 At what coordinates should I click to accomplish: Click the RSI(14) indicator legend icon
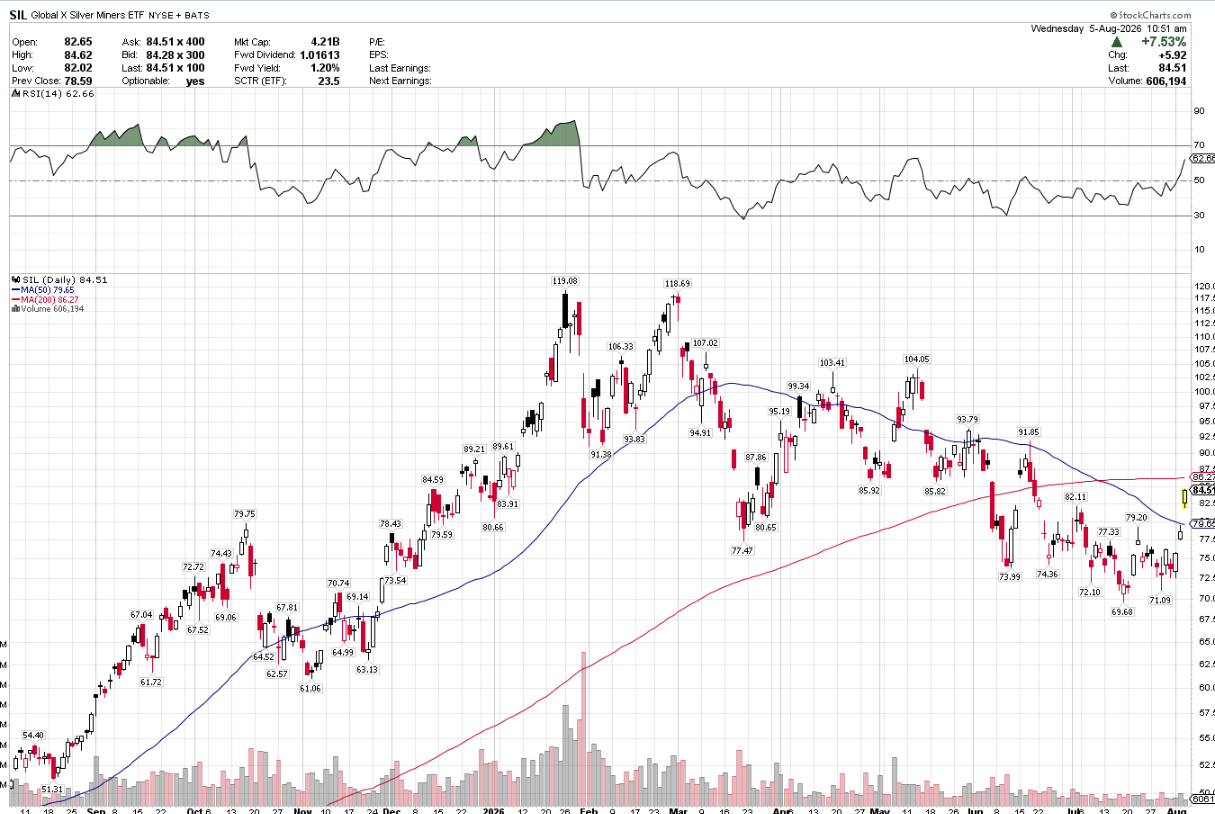coord(14,93)
